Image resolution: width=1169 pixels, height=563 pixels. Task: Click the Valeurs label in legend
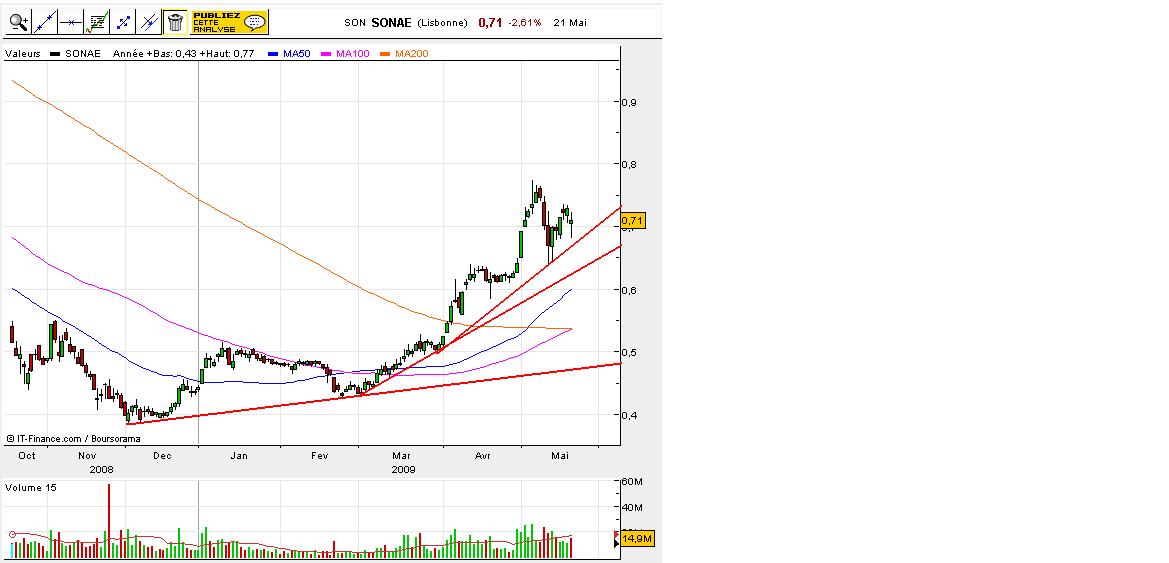tap(22, 54)
